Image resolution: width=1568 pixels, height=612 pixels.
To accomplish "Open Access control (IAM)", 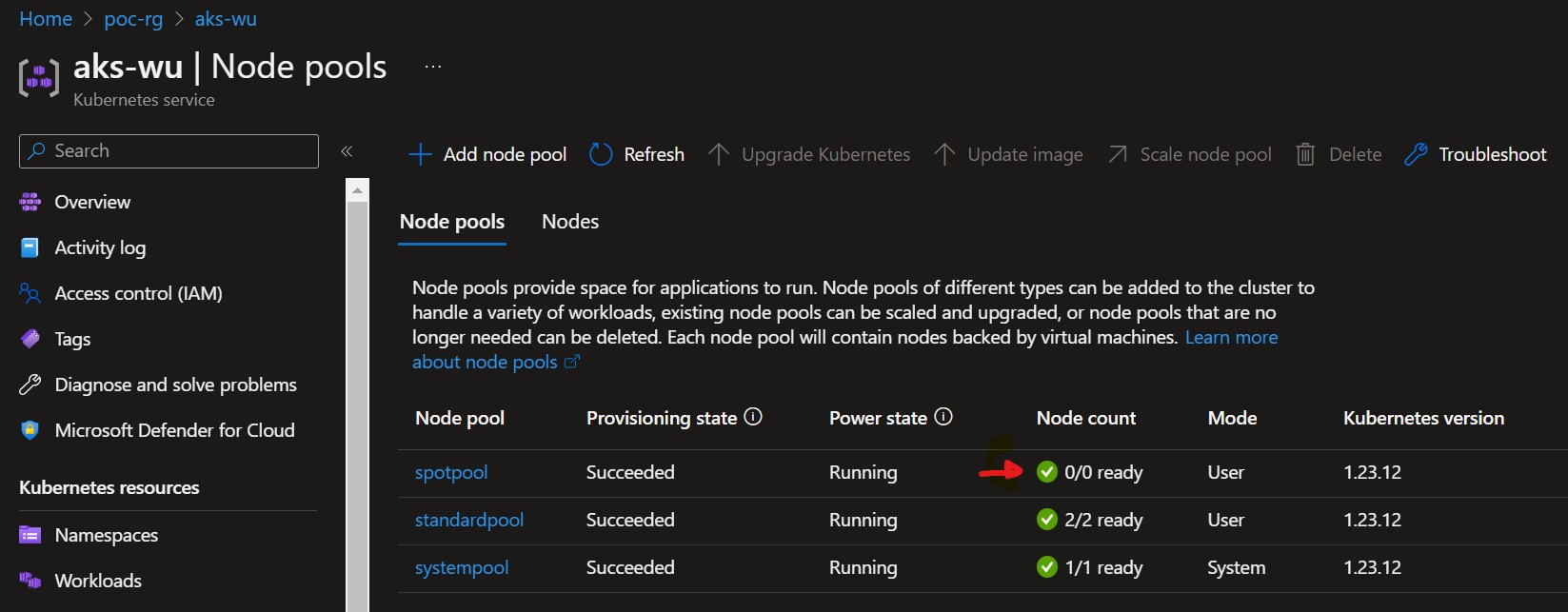I will click(x=138, y=293).
